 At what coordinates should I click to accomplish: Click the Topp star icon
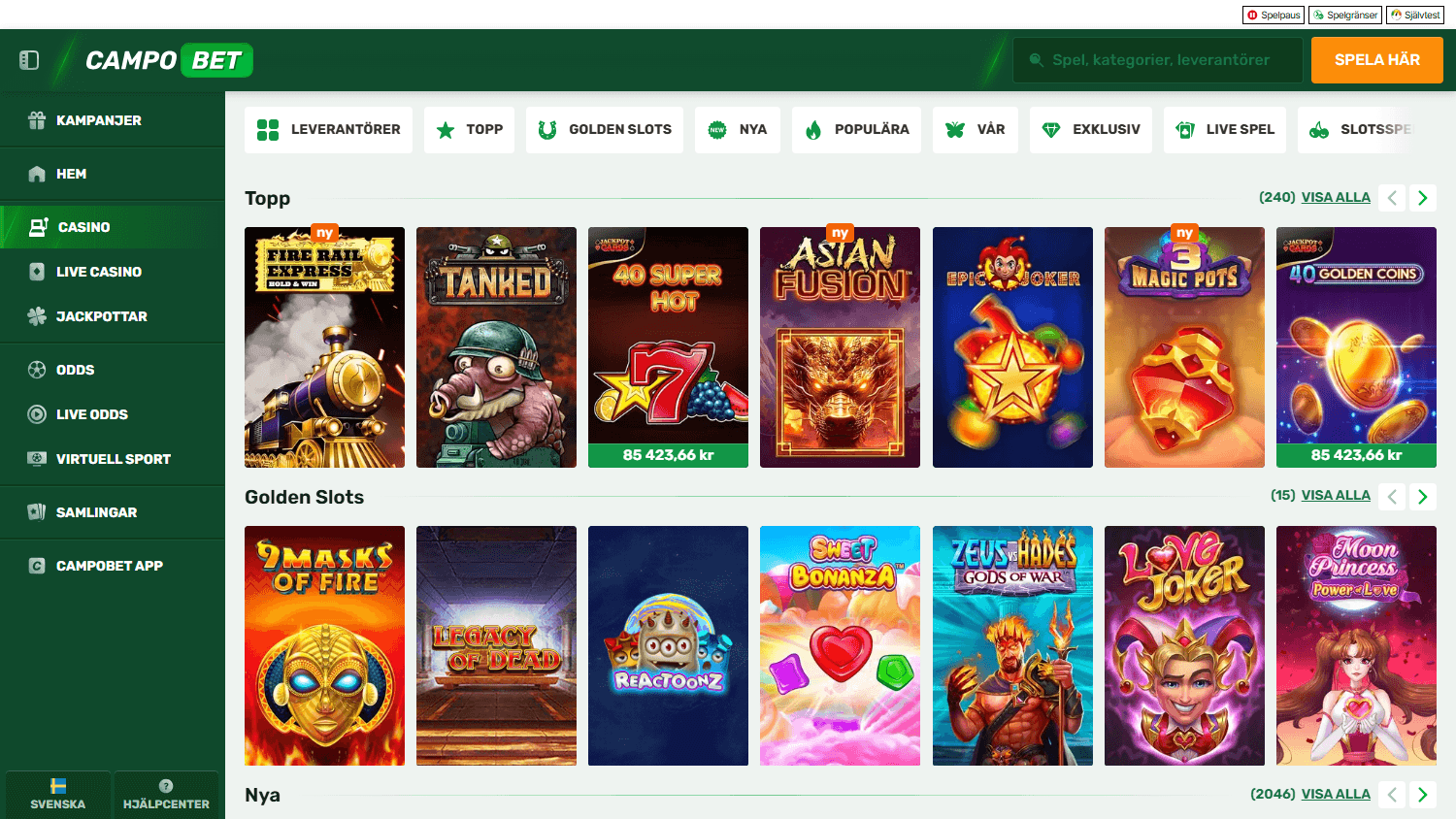[446, 130]
